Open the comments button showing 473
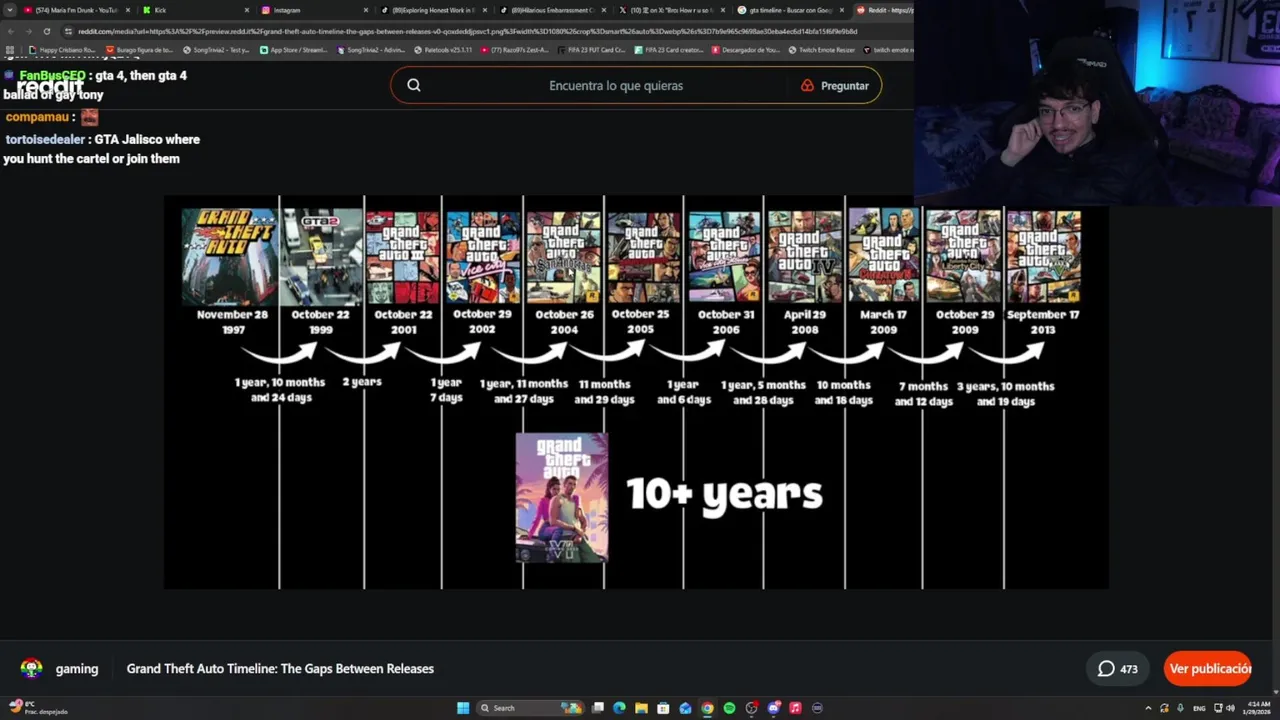The image size is (1280, 720). coord(1118,669)
